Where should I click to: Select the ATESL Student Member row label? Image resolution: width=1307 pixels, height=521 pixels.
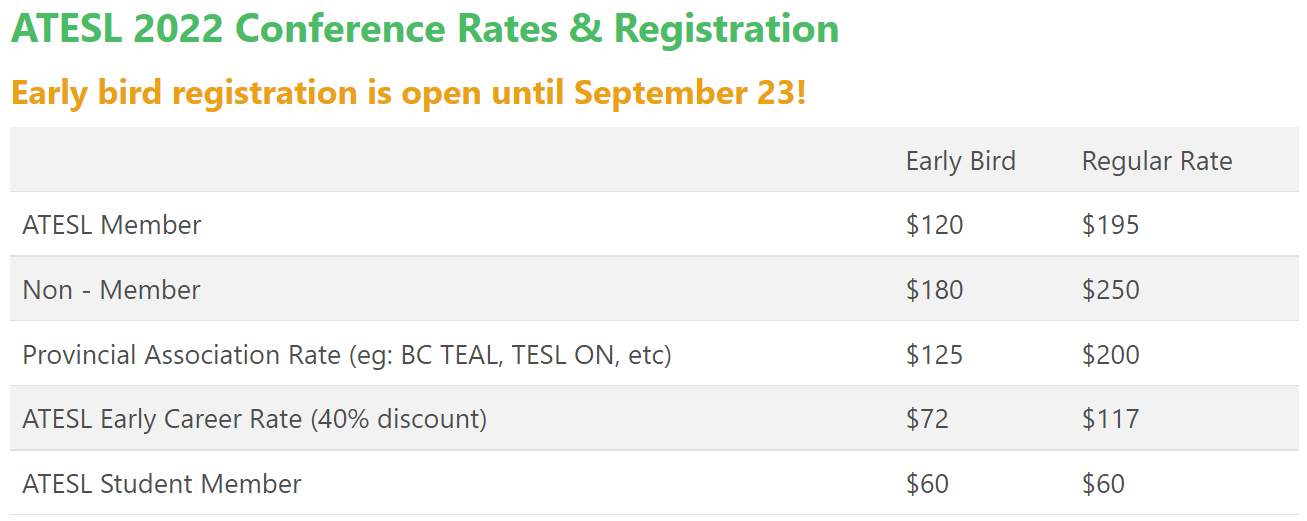click(162, 484)
